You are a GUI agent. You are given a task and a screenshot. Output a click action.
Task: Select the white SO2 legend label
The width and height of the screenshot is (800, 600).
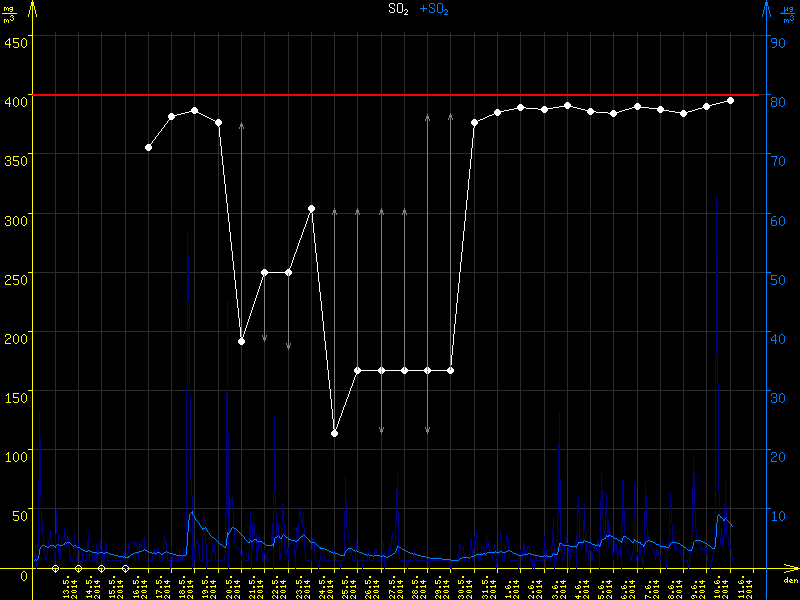[398, 9]
